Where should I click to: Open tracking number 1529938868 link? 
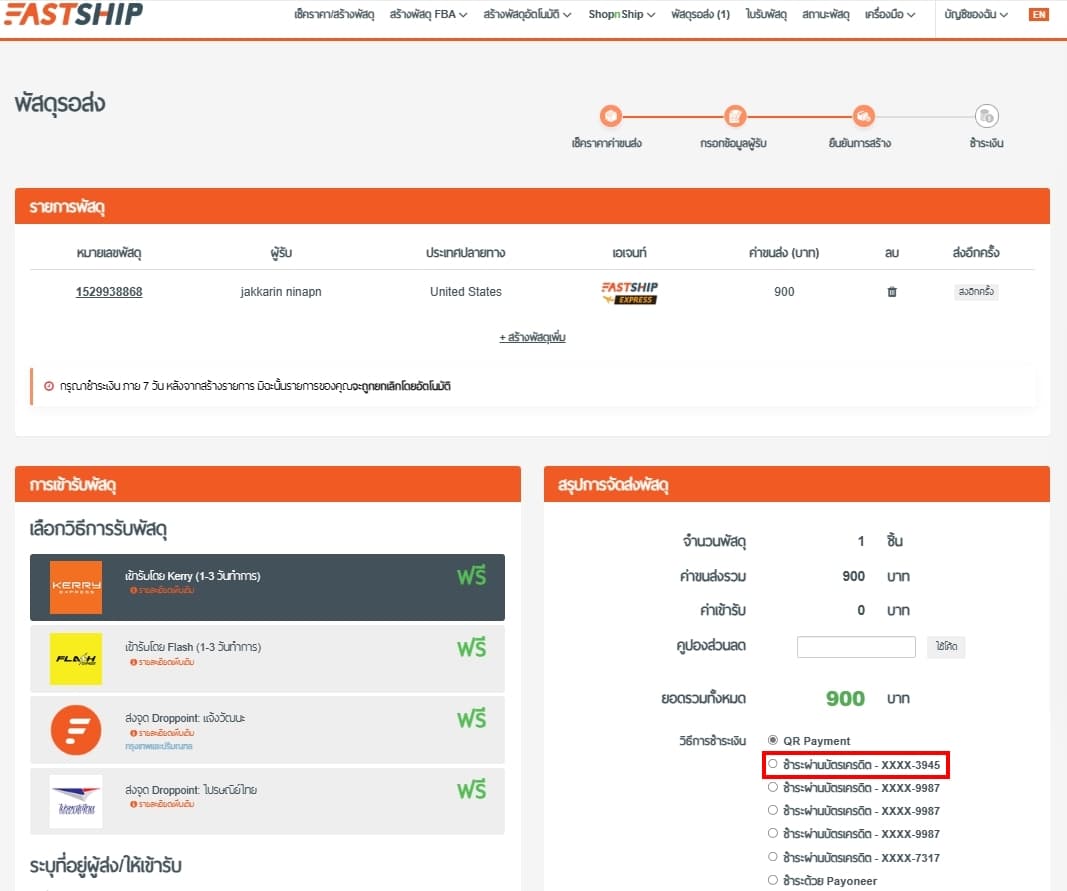click(109, 292)
